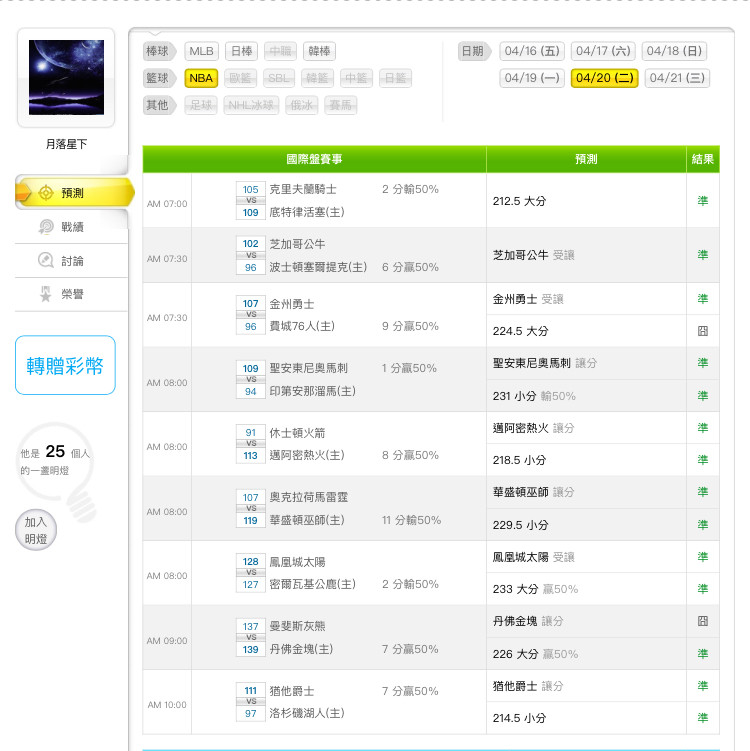Click the 月落星下 profile avatar image
Image resolution: width=750 pixels, height=751 pixels.
click(x=66, y=78)
